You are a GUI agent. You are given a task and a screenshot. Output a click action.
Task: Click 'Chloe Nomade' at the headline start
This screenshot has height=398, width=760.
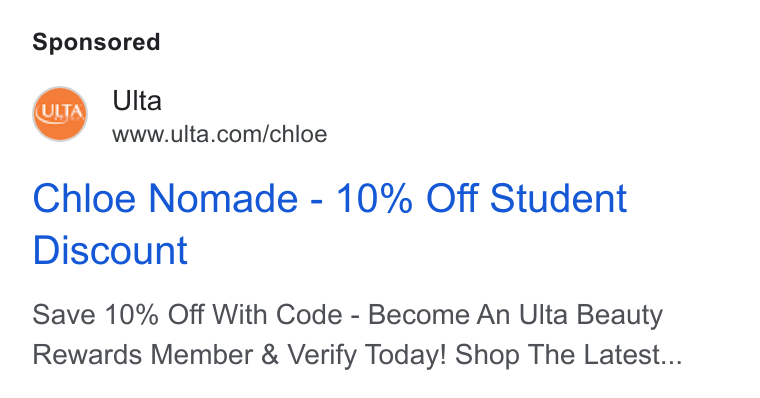coord(165,198)
